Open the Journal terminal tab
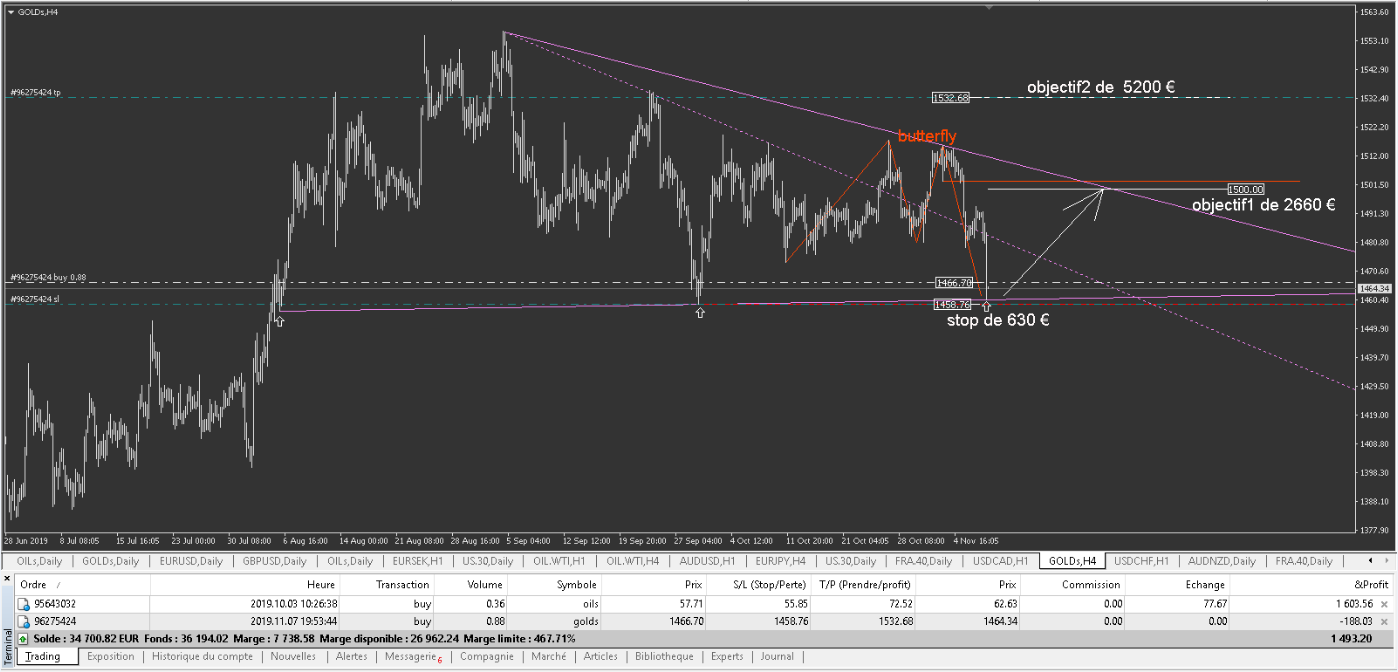Viewport: 1398px width, 672px height. (x=777, y=657)
